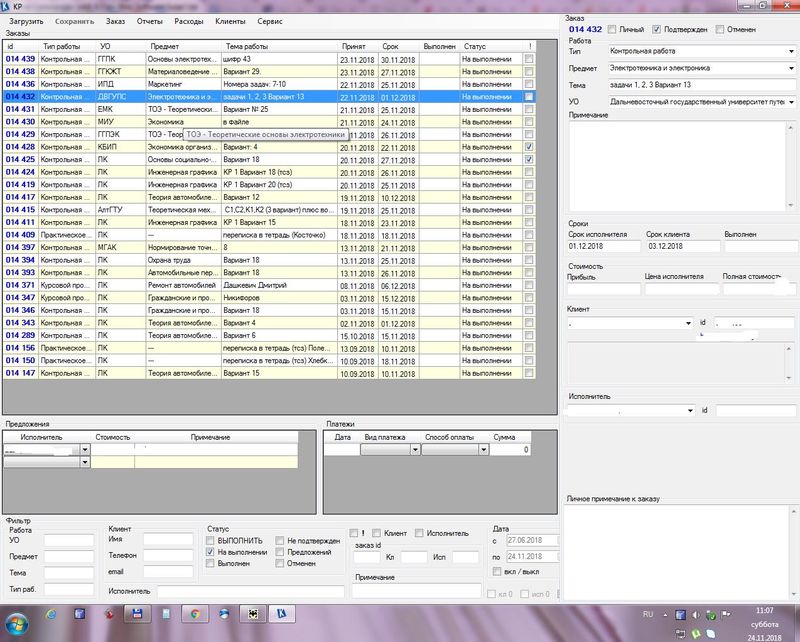Switch to the KP app taskbar icon

coord(282,613)
